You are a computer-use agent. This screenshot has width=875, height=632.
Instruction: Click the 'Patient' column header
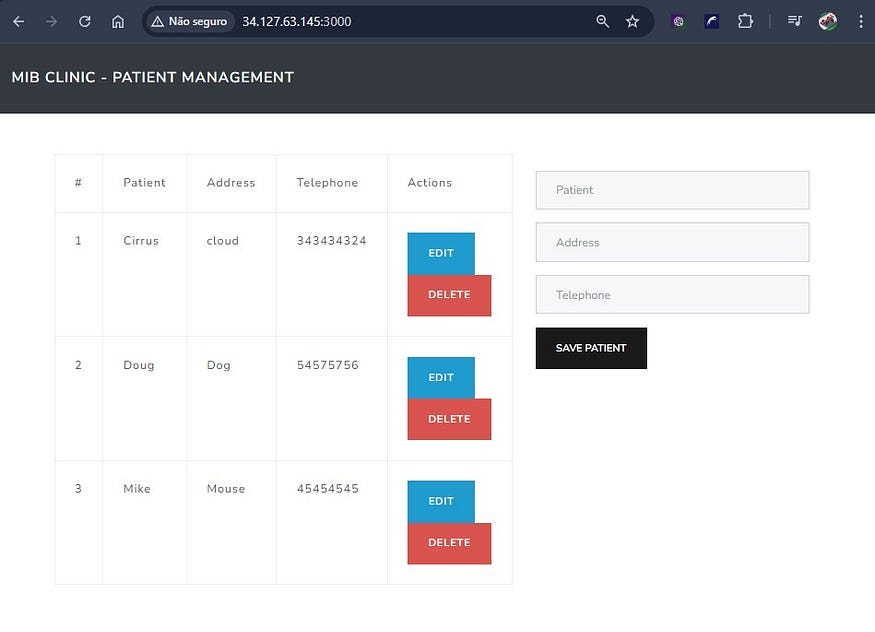tap(144, 182)
